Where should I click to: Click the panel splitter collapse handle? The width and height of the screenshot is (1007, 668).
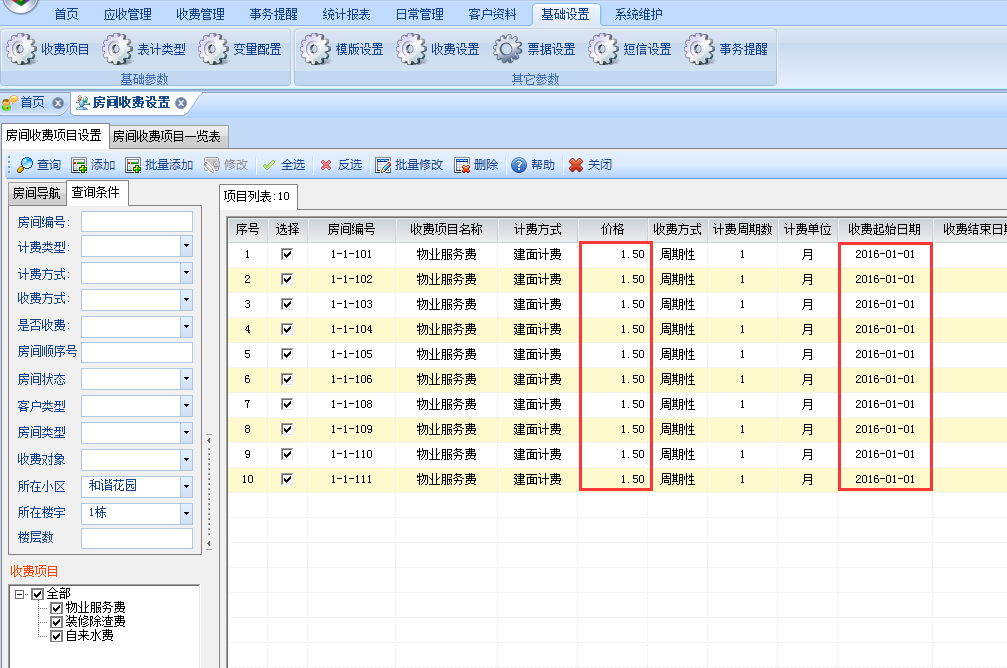pyautogui.click(x=209, y=492)
